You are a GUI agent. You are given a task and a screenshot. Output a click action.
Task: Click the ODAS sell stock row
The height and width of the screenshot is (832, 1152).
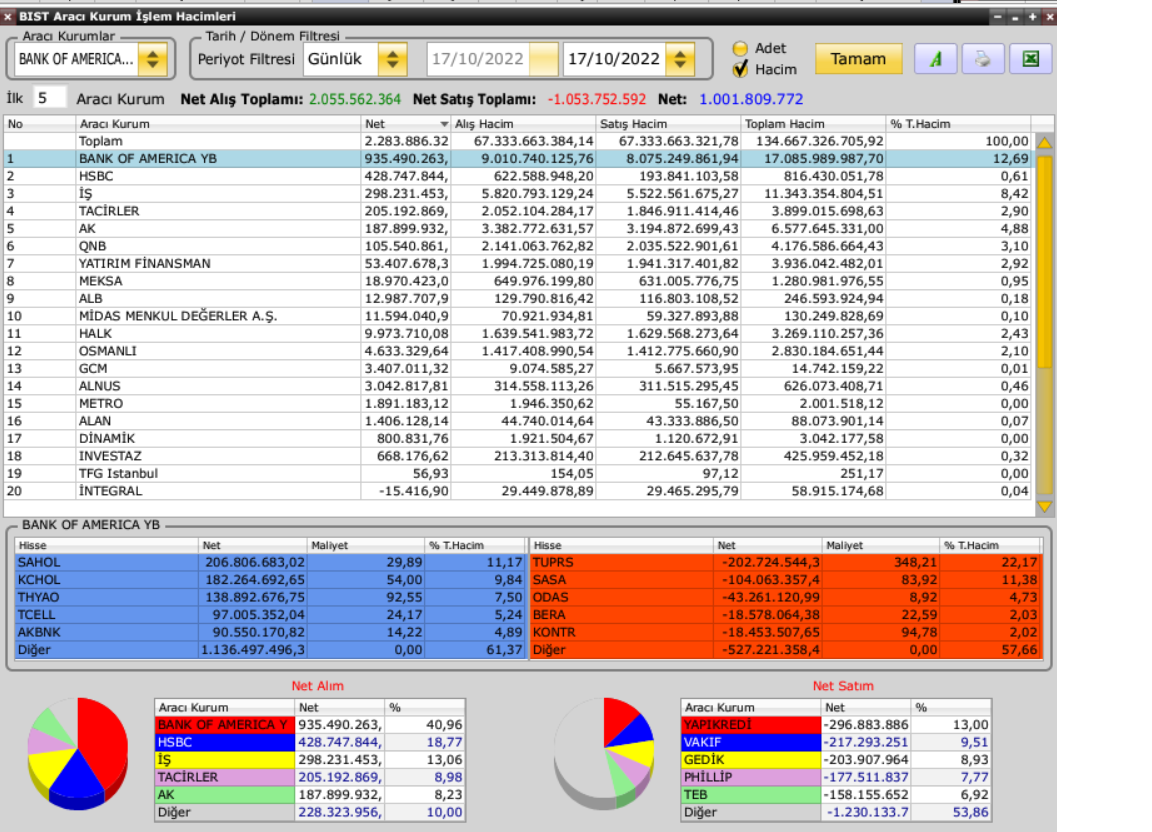coord(785,598)
